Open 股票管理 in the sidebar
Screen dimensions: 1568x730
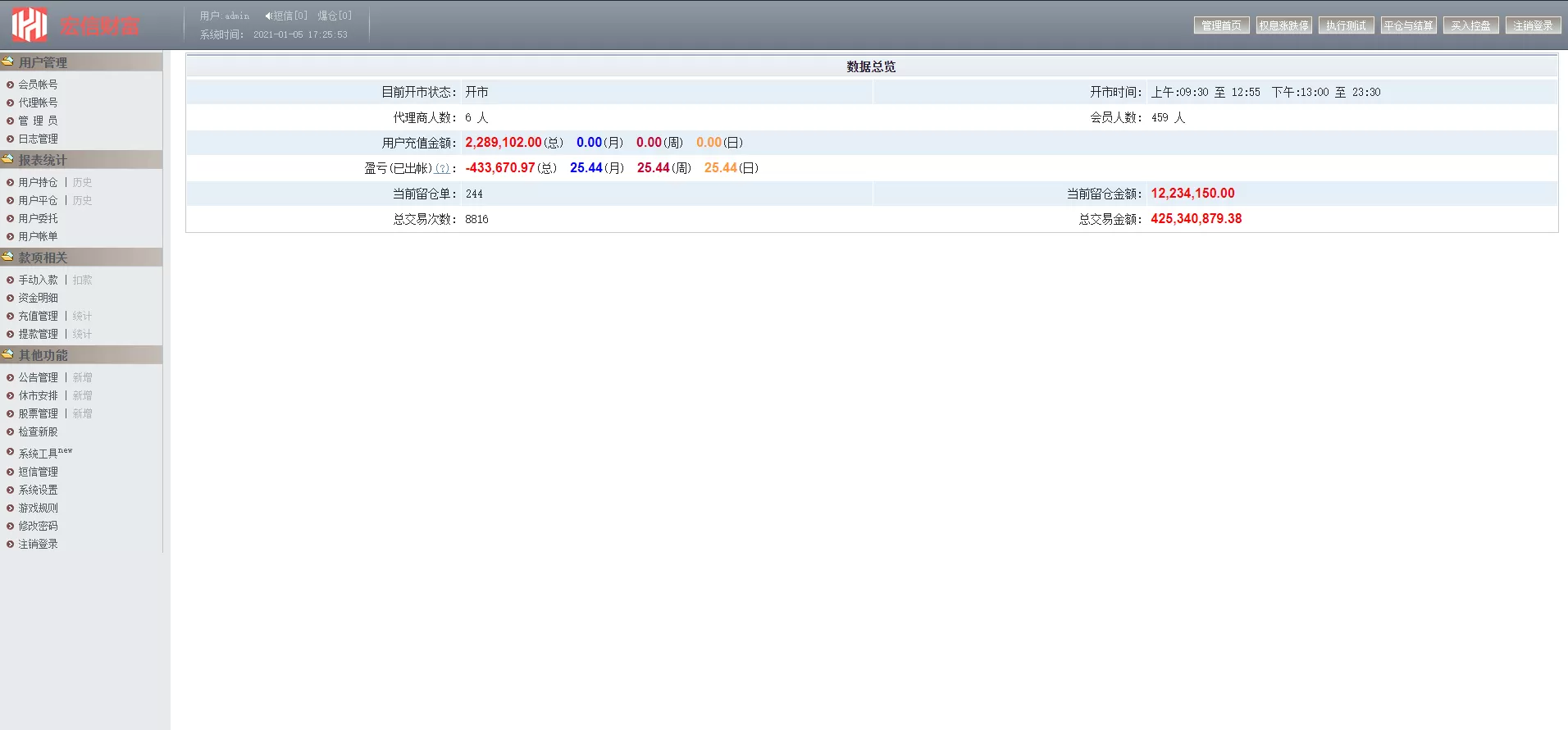(39, 413)
